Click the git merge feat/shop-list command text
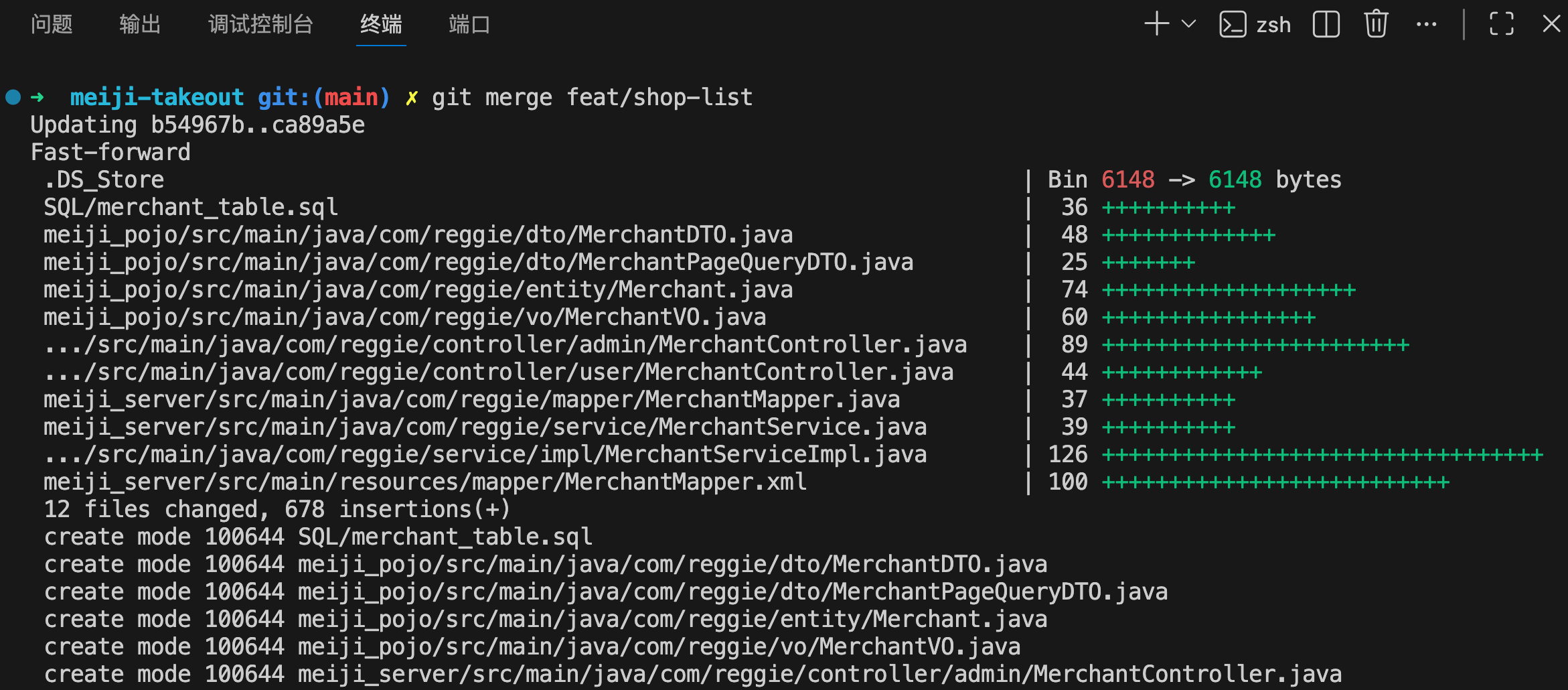 [592, 98]
